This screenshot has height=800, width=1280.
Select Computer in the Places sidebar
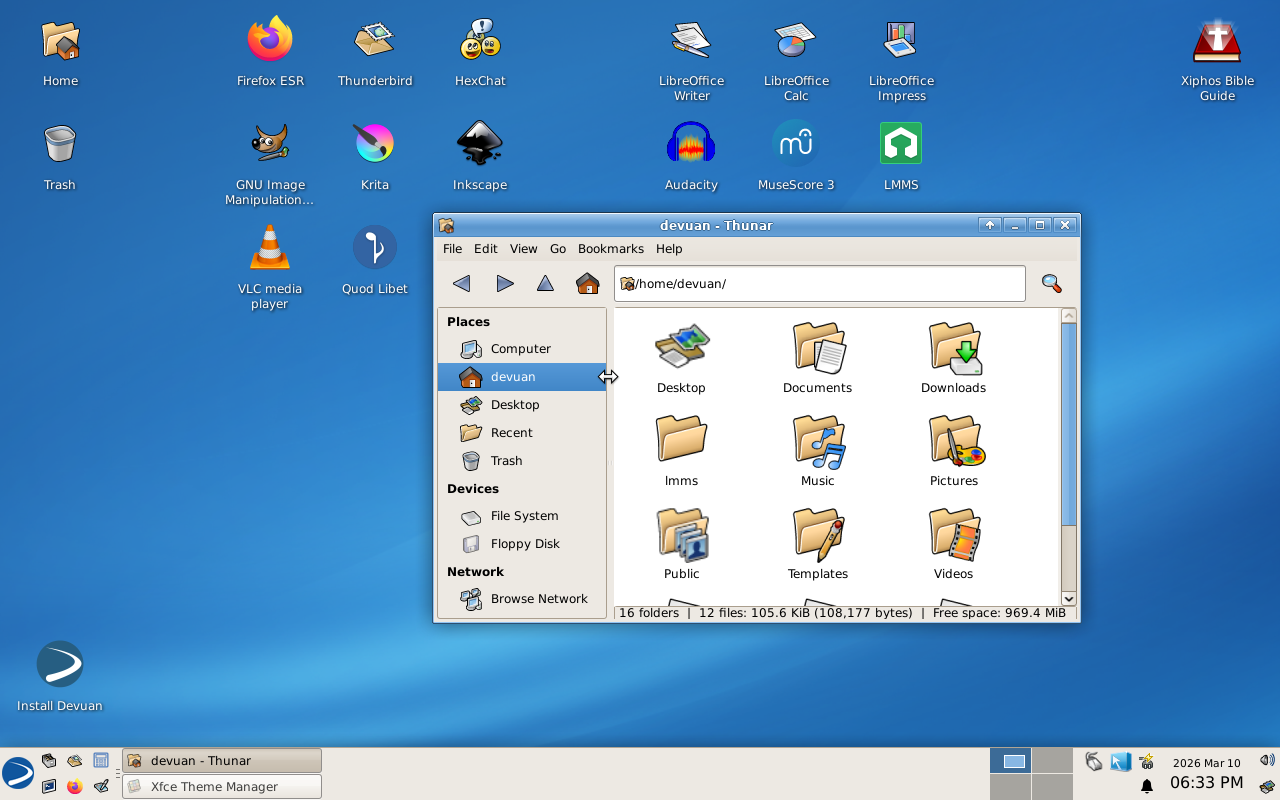pos(522,349)
